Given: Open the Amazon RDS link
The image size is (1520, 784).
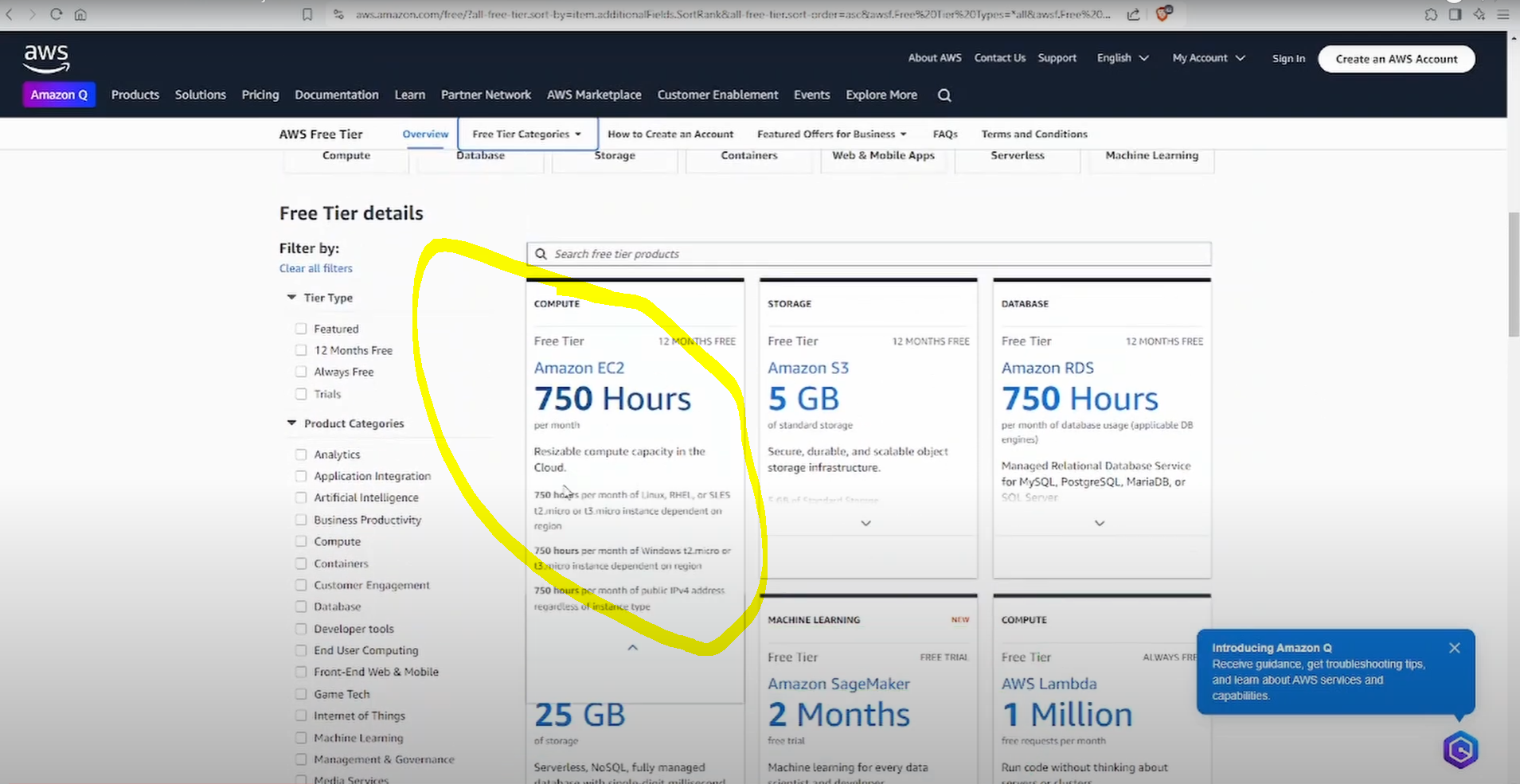Looking at the screenshot, I should [1048, 368].
